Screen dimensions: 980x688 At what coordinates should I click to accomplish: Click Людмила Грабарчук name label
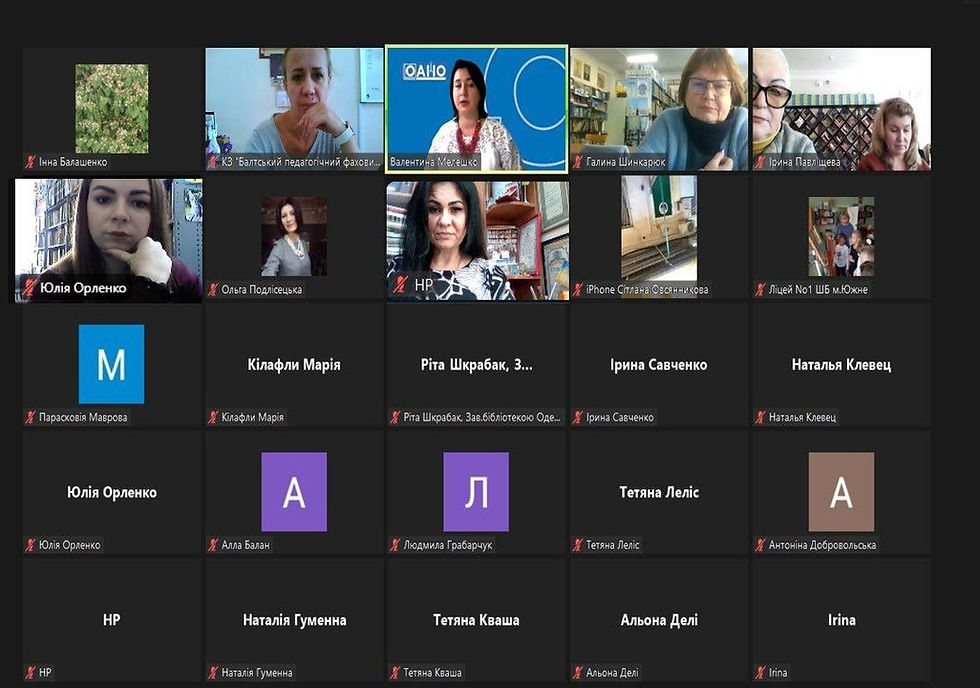pos(448,545)
